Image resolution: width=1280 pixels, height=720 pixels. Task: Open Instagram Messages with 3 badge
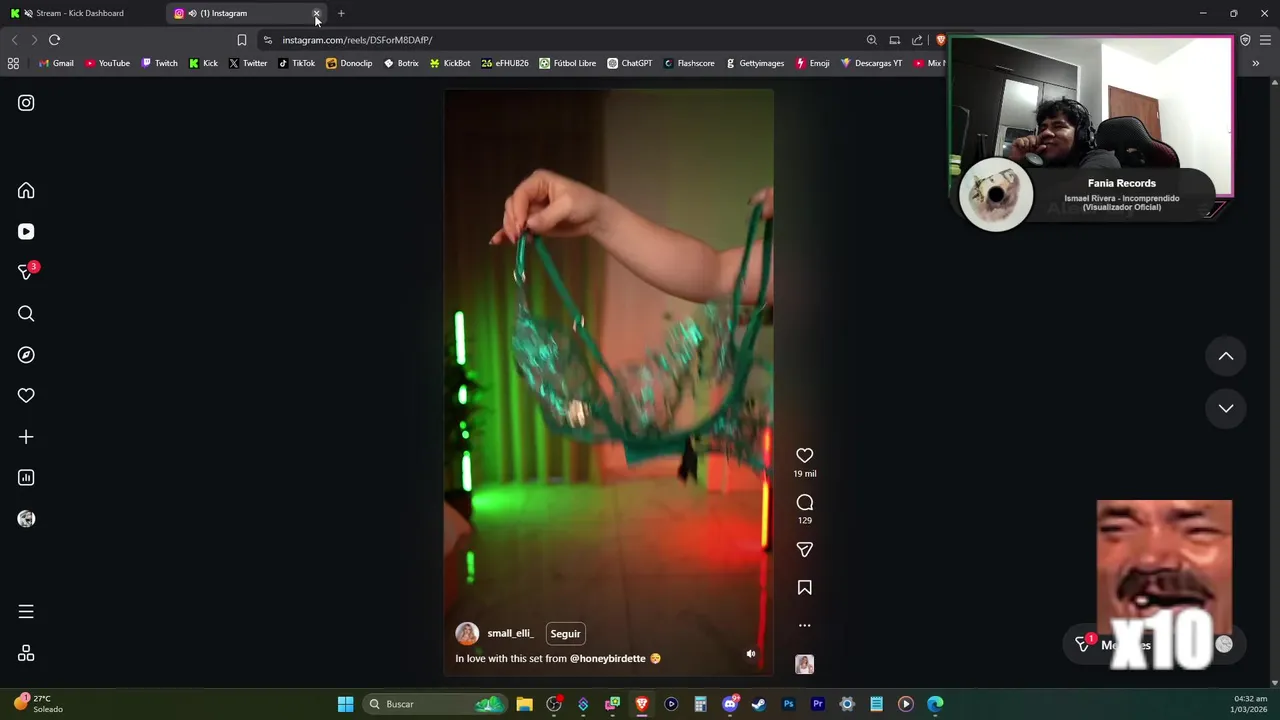[x=27, y=272]
